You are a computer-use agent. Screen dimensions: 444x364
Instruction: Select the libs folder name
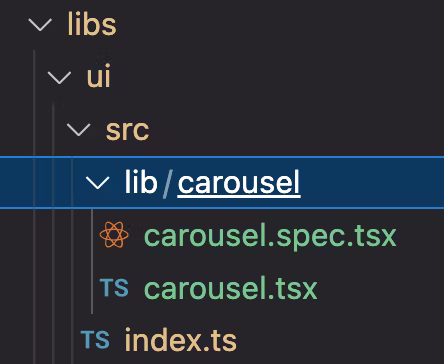pyautogui.click(x=92, y=24)
